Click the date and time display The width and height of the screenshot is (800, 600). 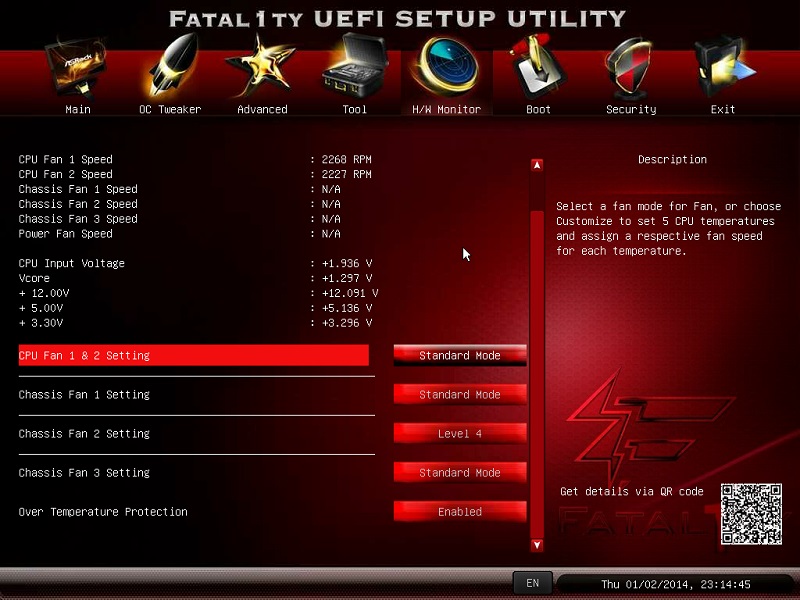click(675, 584)
